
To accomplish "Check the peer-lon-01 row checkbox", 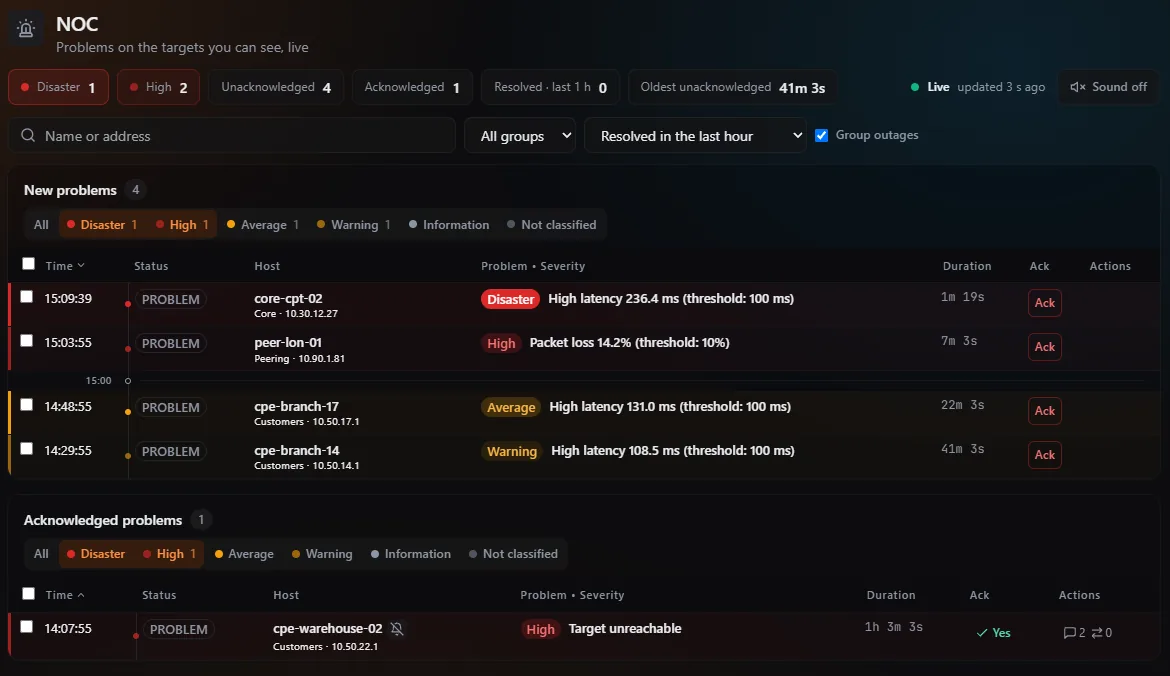I will click(x=27, y=341).
